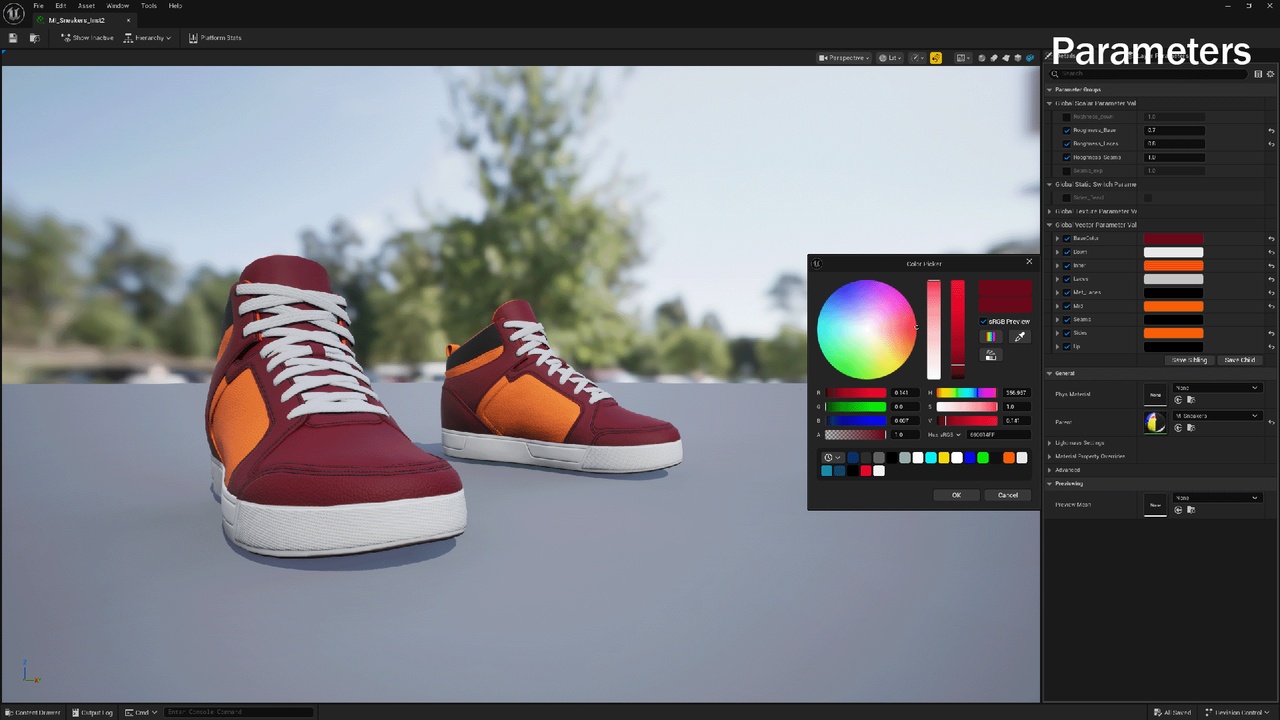
Task: Click the BaseColor dark red swatch
Action: click(1174, 238)
